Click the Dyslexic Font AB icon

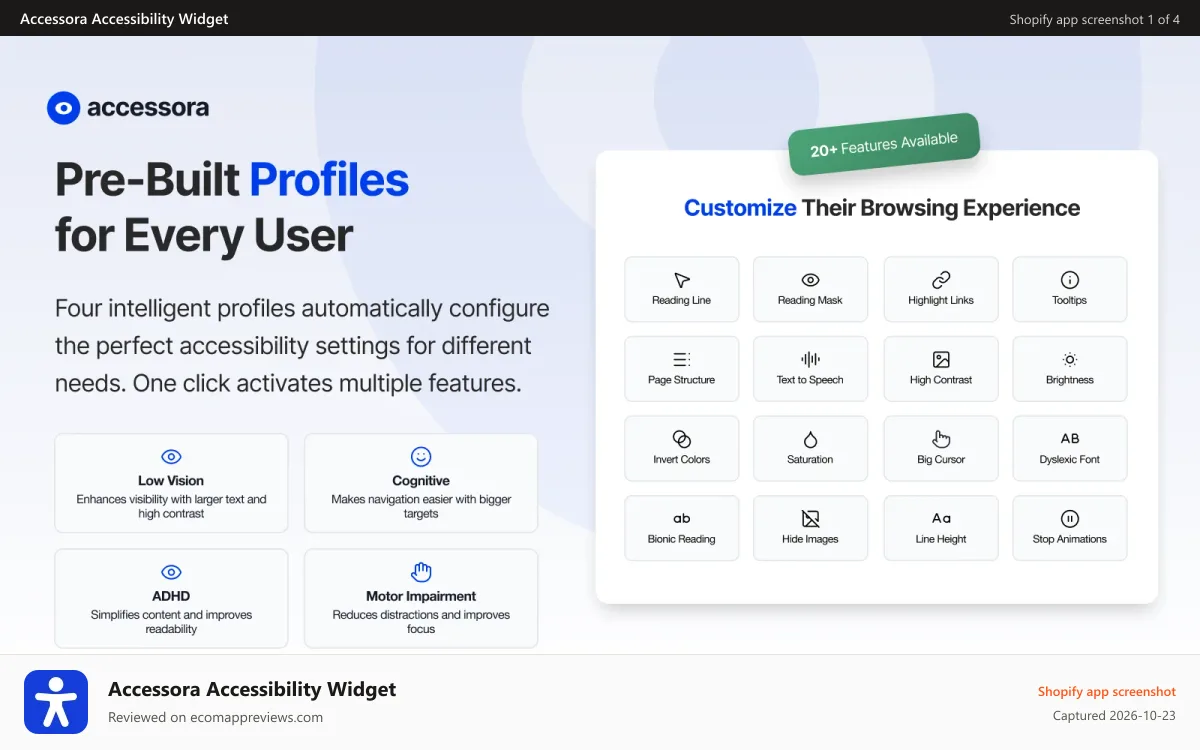pos(1070,439)
